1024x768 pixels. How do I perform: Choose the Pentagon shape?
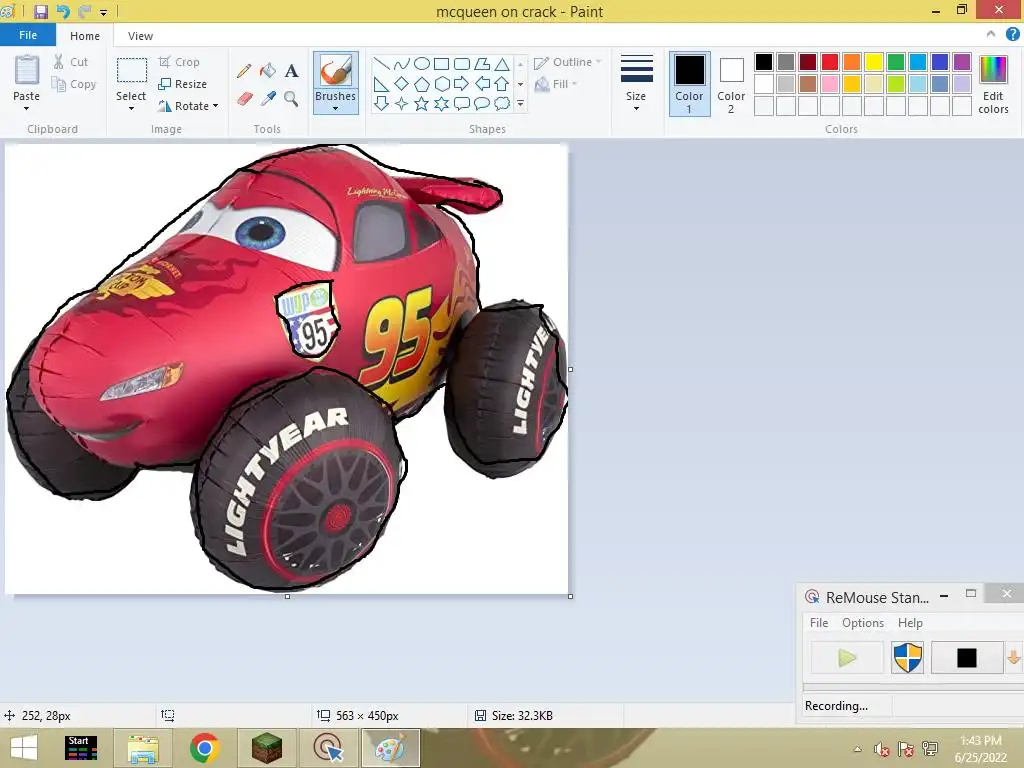(x=422, y=84)
